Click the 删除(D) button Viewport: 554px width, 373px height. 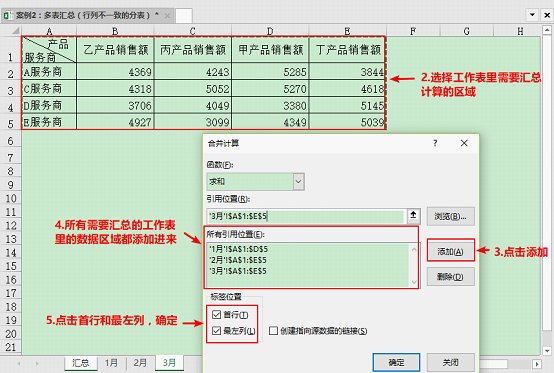450,277
